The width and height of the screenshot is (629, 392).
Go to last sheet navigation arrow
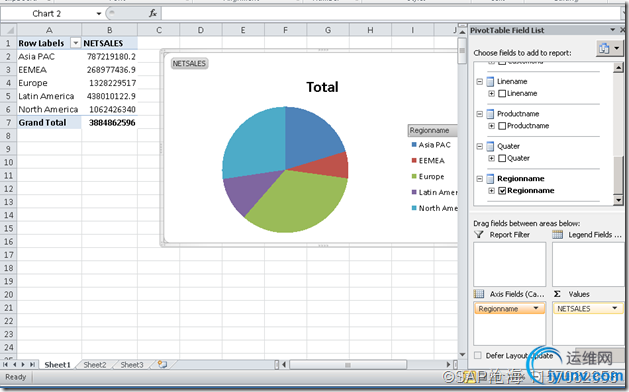pyautogui.click(x=32, y=364)
